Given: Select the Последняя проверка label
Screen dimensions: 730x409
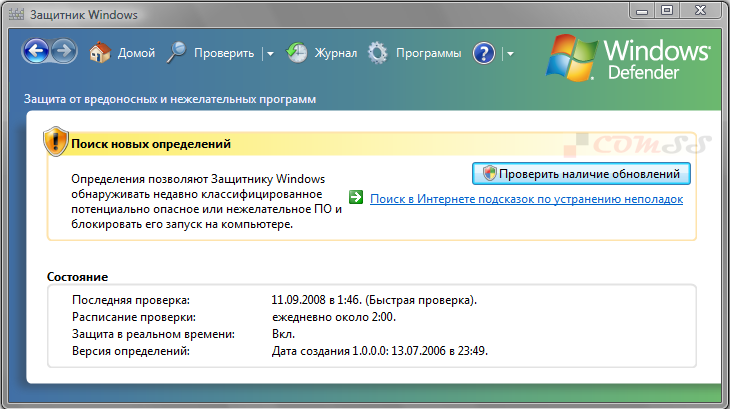Looking at the screenshot, I should click(x=131, y=300).
